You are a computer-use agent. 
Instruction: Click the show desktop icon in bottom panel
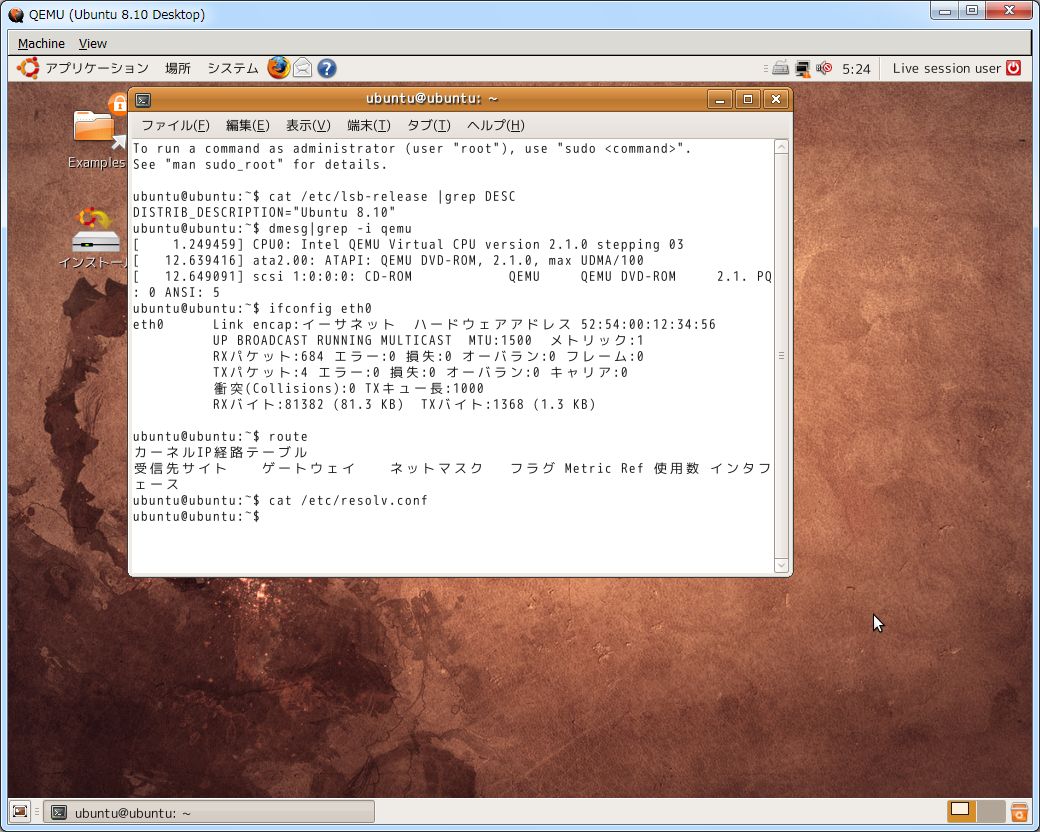(x=20, y=811)
